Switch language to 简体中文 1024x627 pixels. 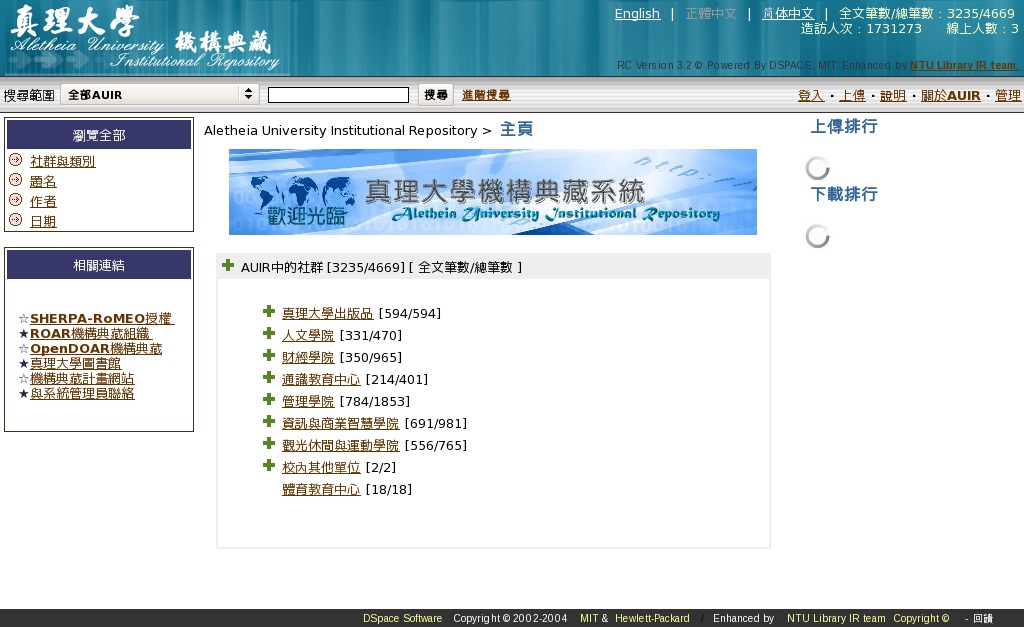coord(788,13)
